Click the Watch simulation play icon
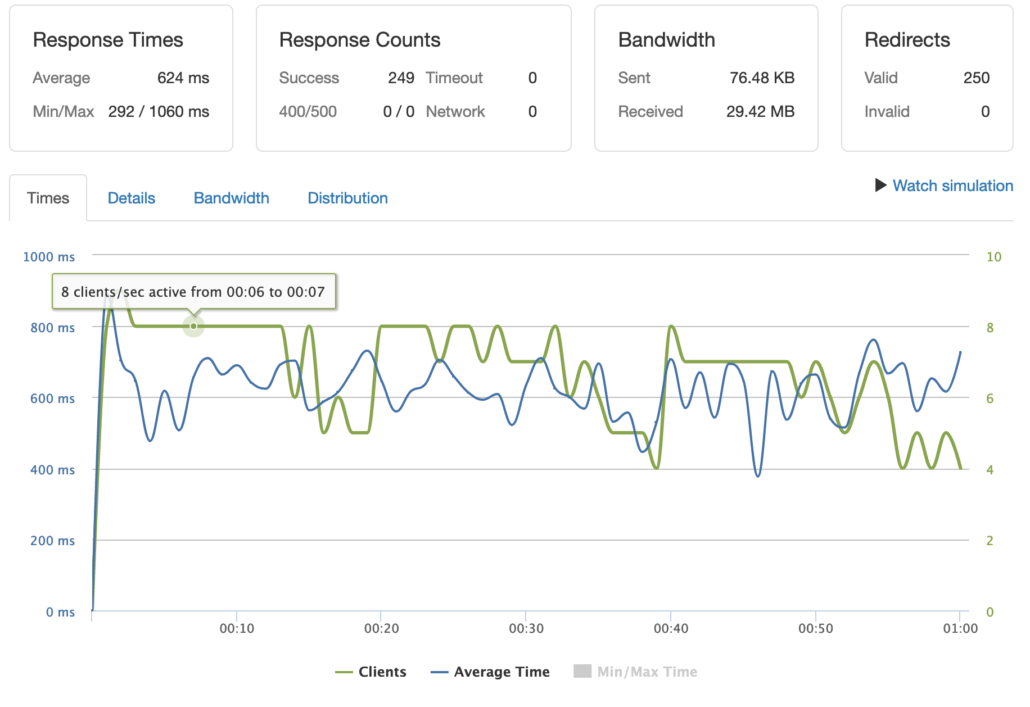Viewport: 1030px width, 707px height. click(x=881, y=185)
